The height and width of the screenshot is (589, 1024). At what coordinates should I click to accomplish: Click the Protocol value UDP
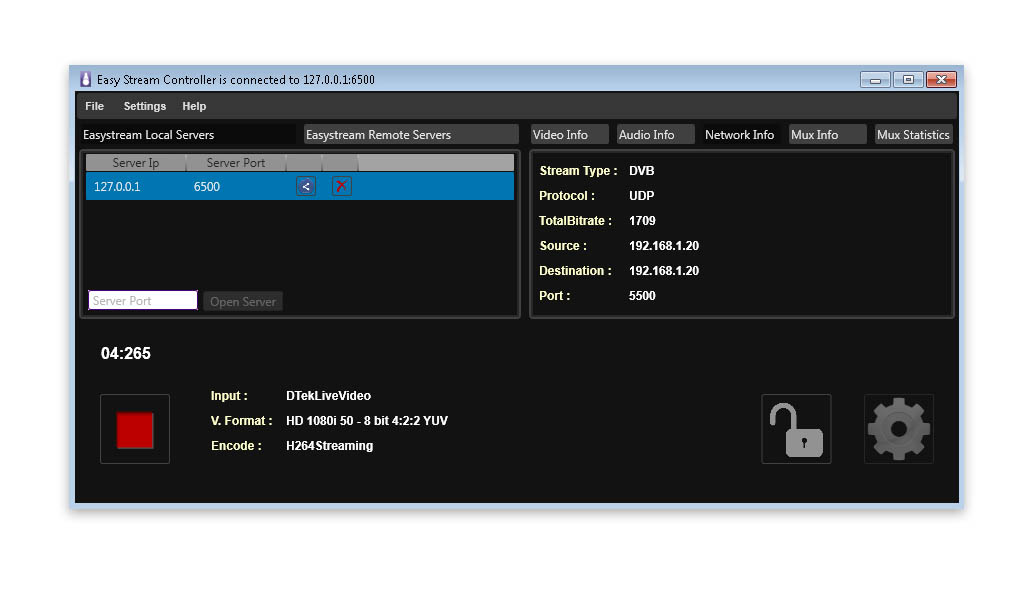pyautogui.click(x=641, y=196)
